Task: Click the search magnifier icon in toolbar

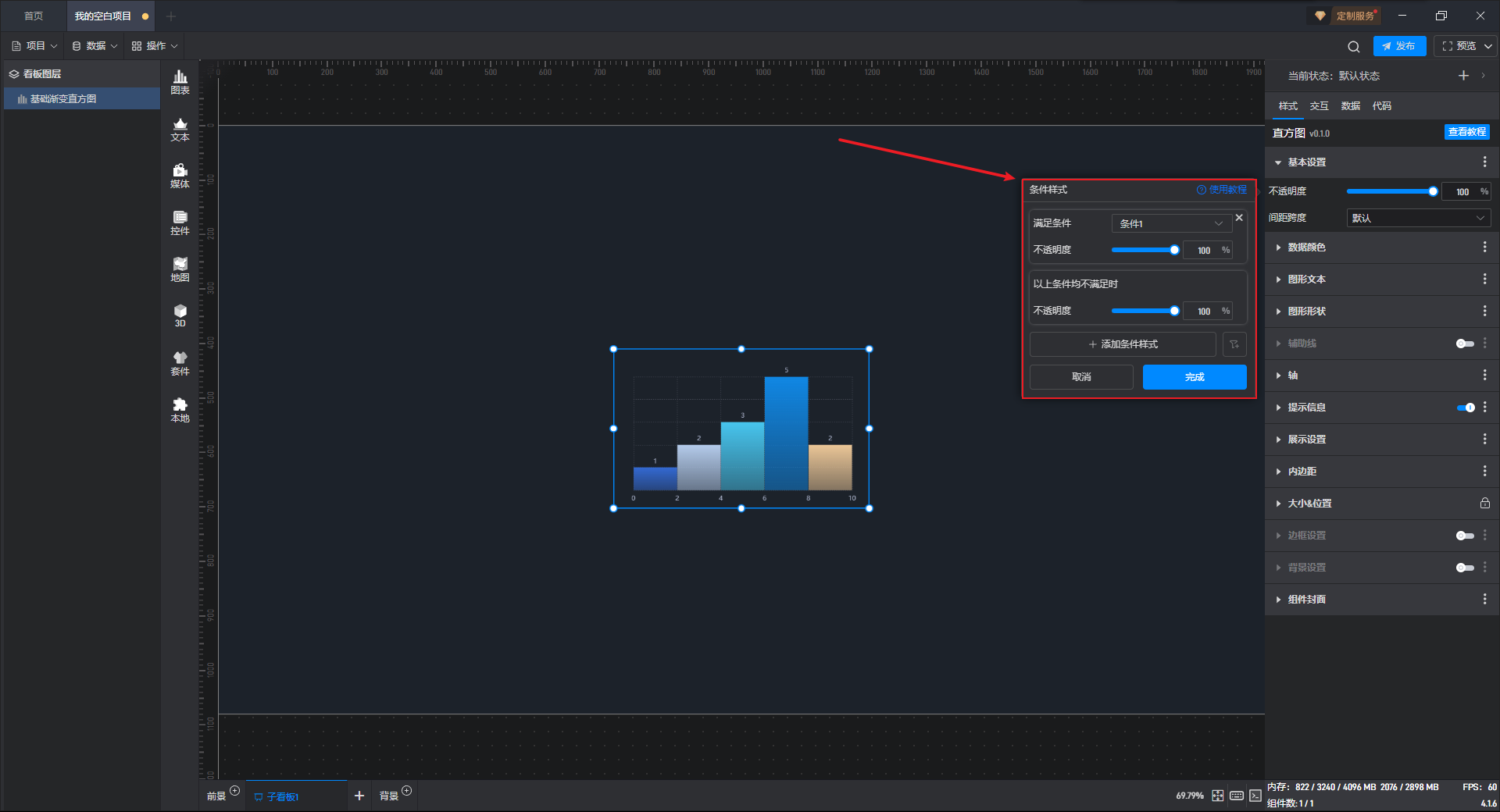Action: (x=1353, y=46)
